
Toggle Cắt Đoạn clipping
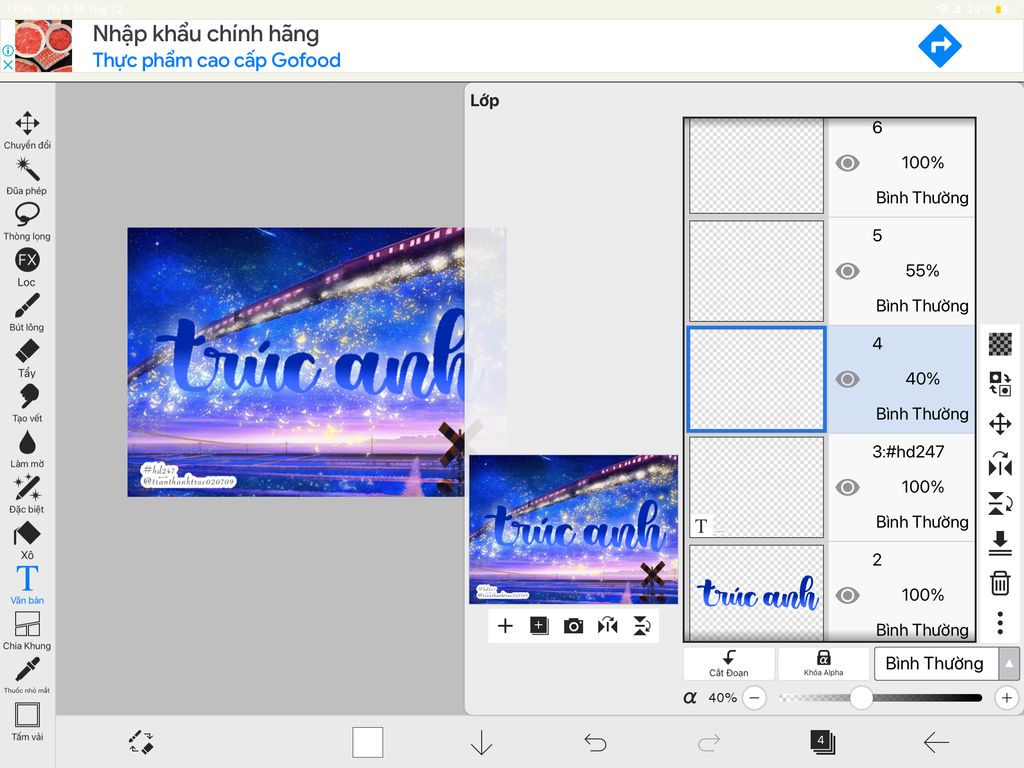click(729, 664)
